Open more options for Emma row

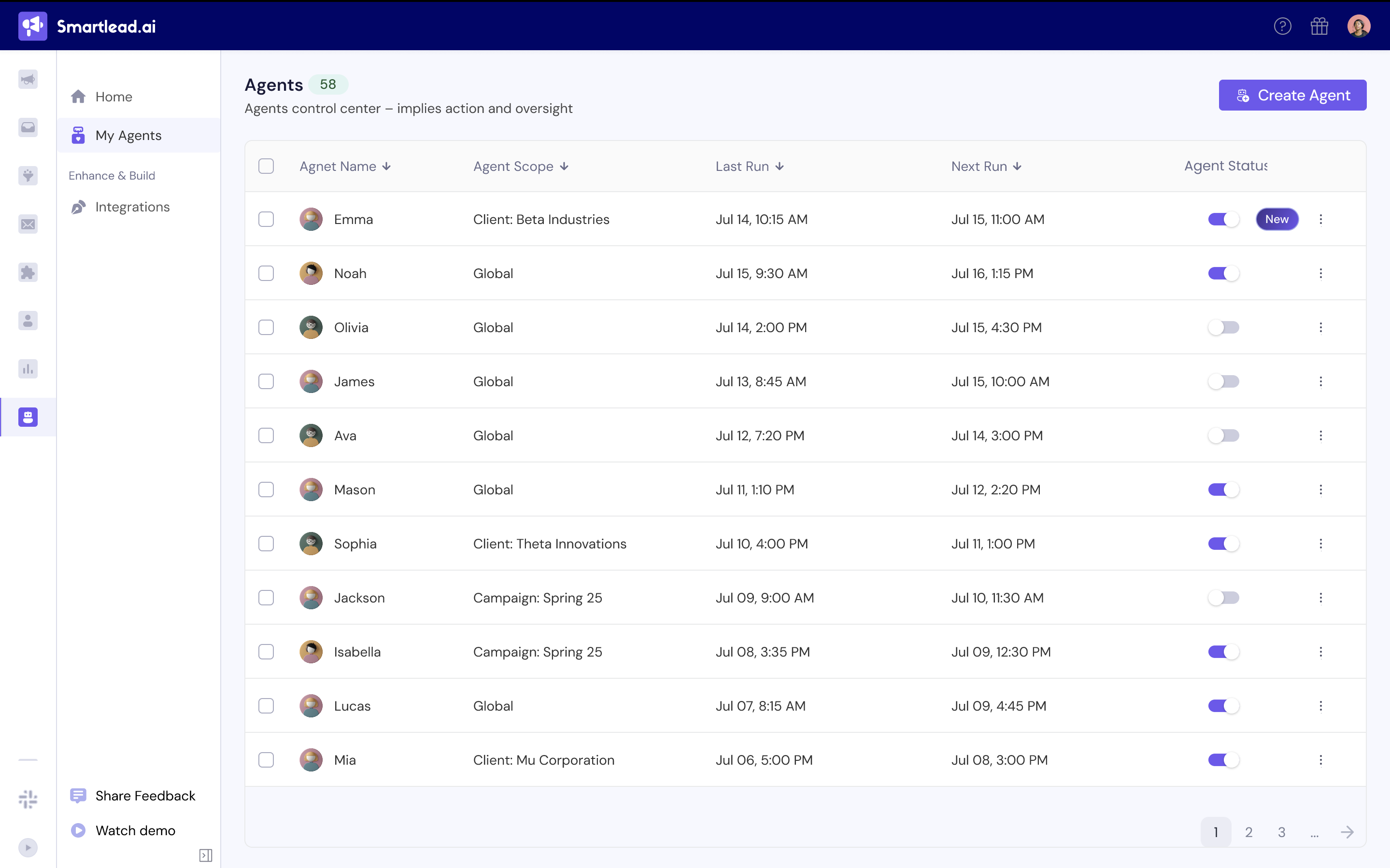click(1320, 219)
